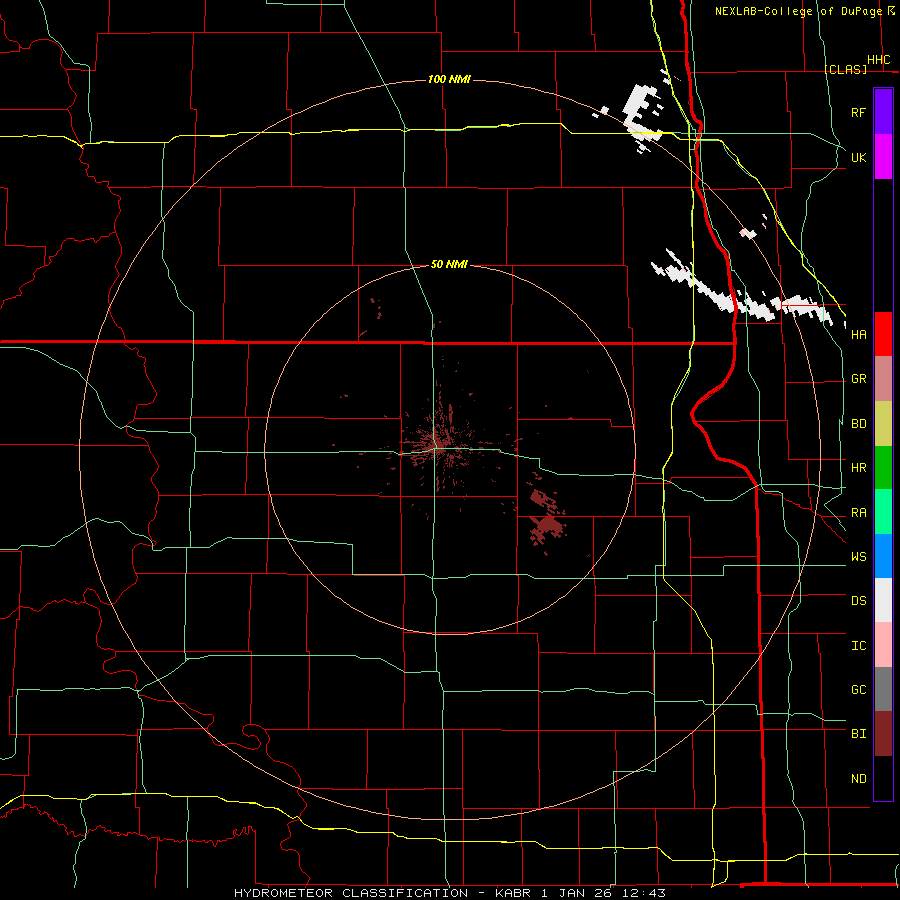Click the magenta UK legend color swatch
Image resolution: width=900 pixels, height=900 pixels.
pos(883,157)
